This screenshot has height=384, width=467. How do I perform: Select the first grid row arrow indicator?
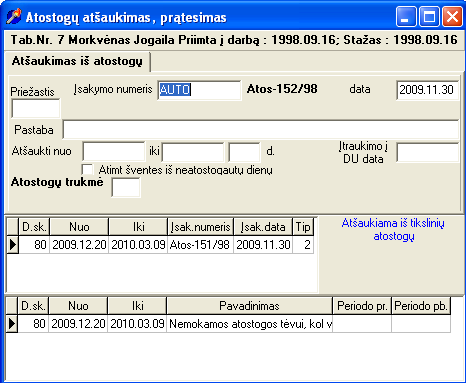13,245
